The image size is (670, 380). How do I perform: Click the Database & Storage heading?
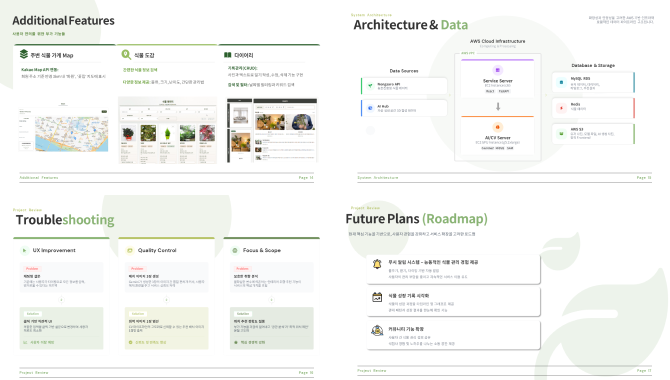point(593,65)
